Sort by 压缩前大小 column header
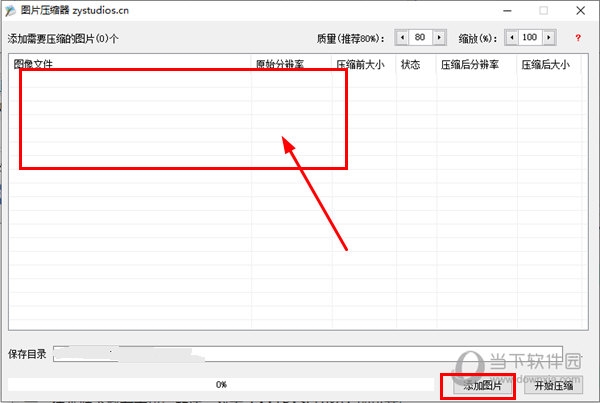Screen dimensions: 600x403 364,64
